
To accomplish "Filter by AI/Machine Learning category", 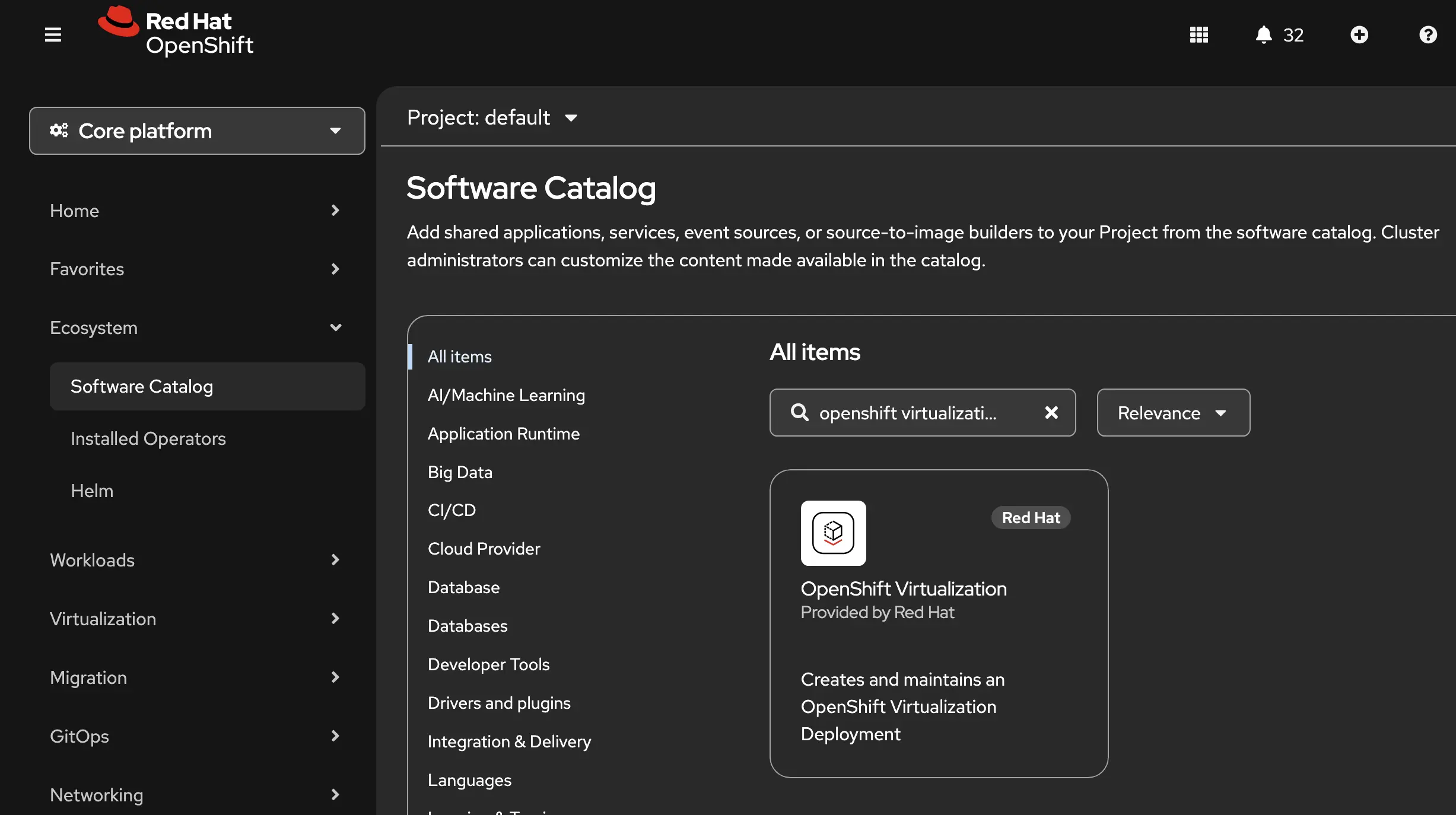I will 506,395.
